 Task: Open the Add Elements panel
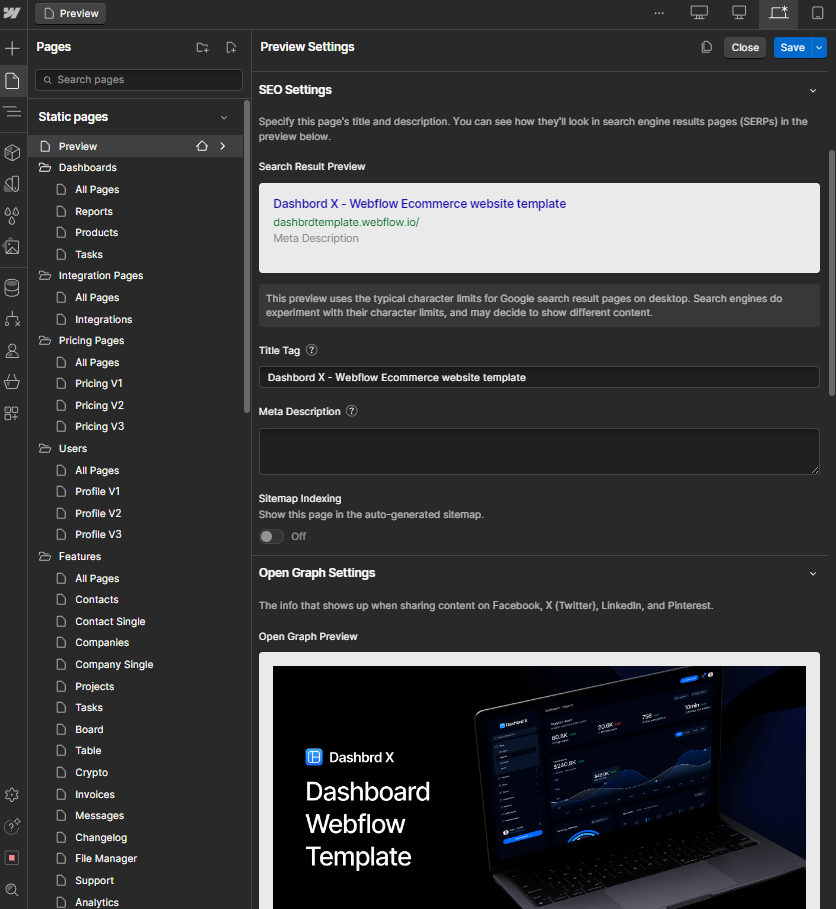click(x=13, y=48)
